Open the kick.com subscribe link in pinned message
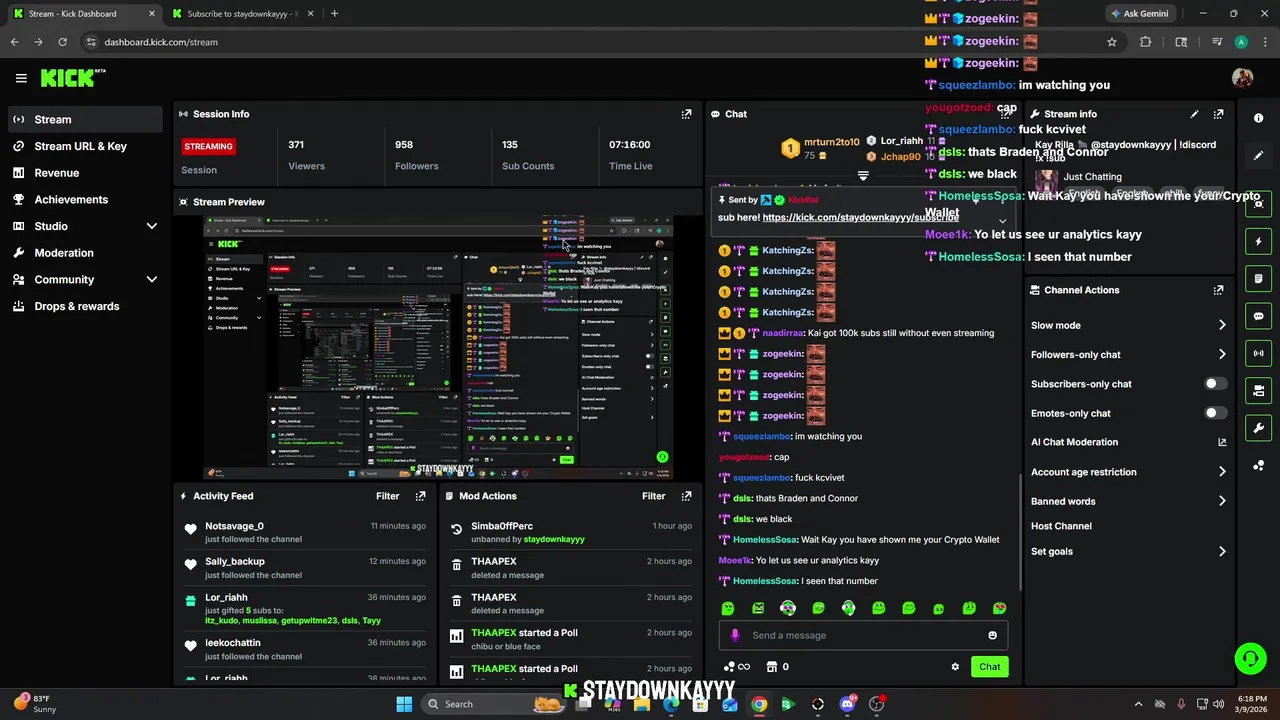This screenshot has height=720, width=1280. click(860, 217)
